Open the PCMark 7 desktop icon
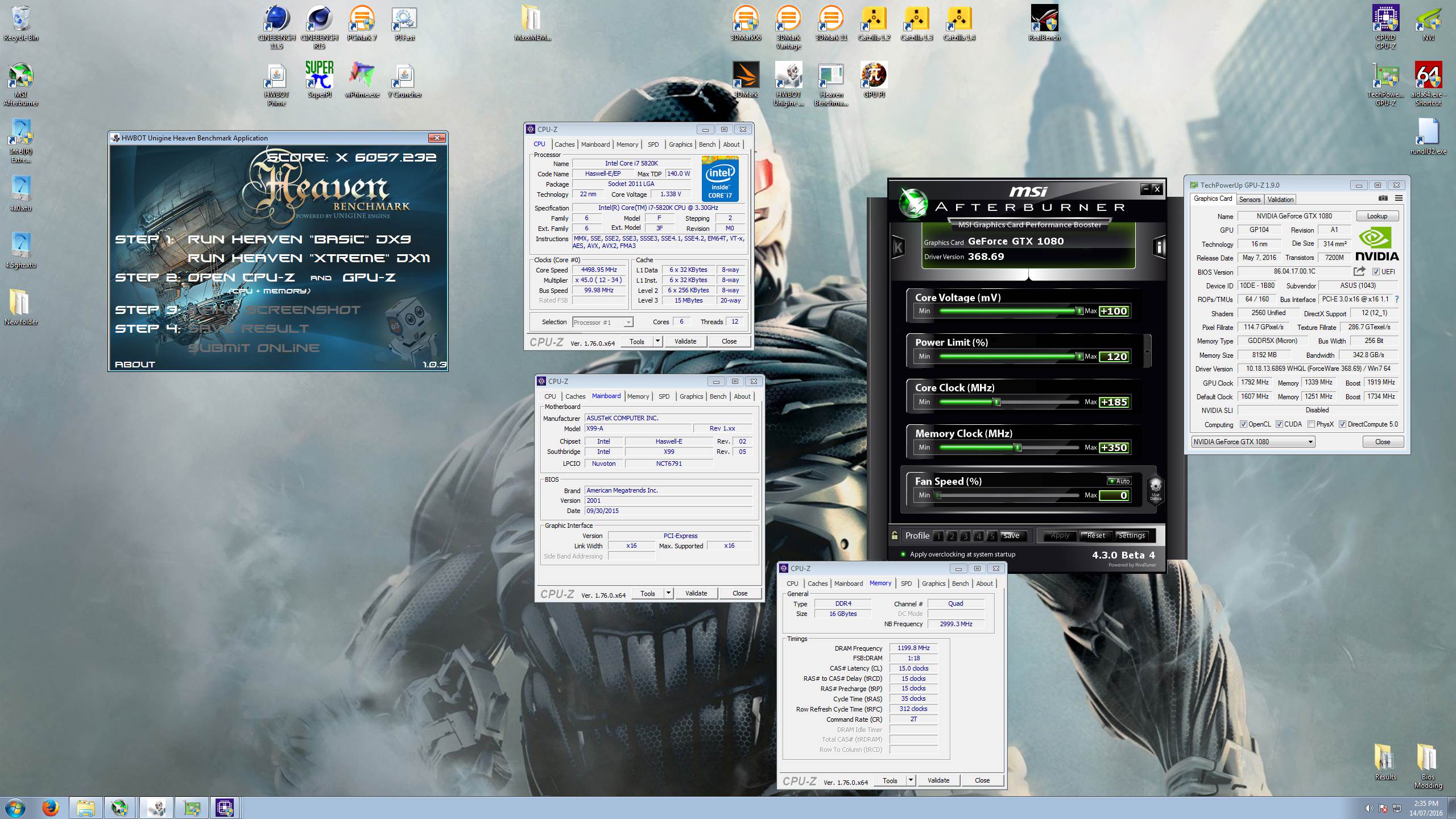The width and height of the screenshot is (1456, 819). [362, 23]
